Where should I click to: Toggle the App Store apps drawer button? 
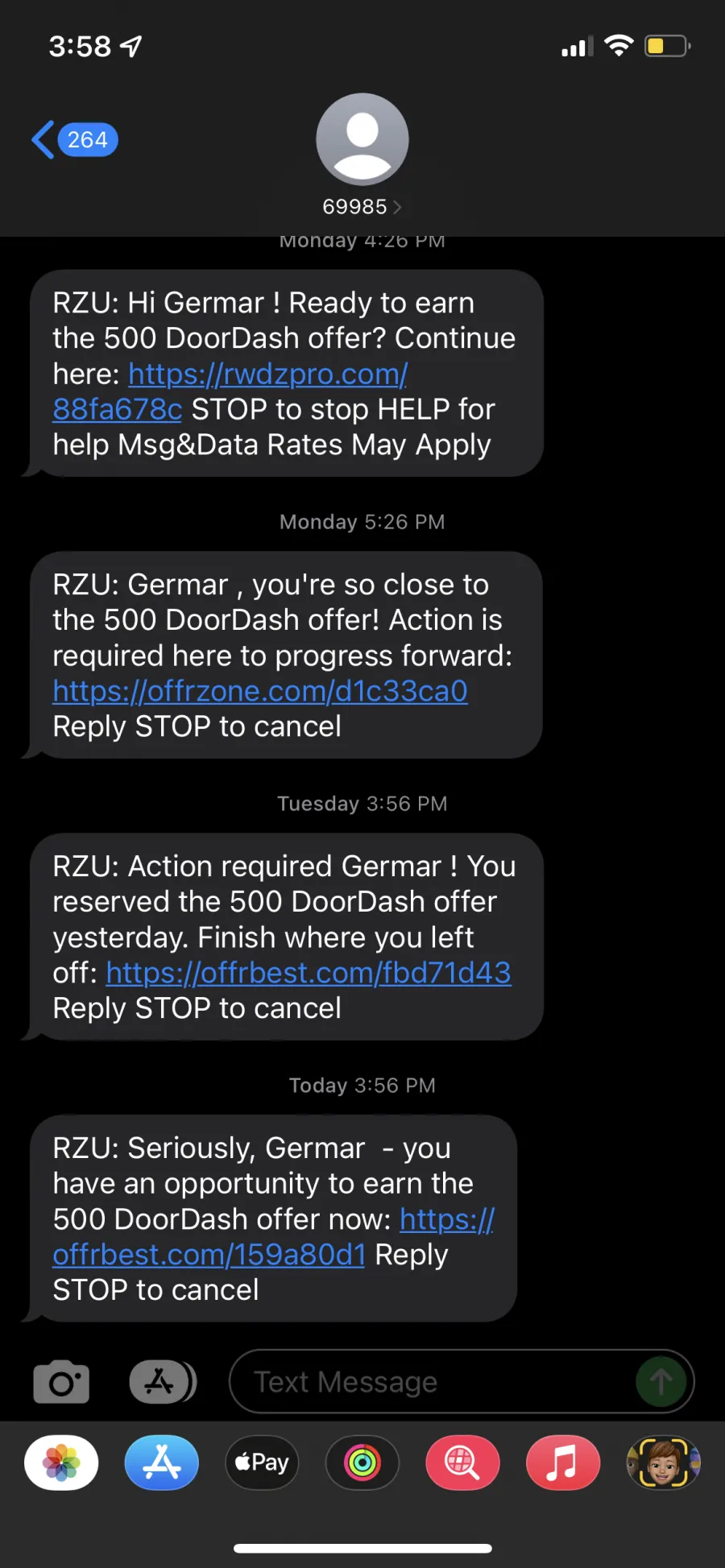tap(163, 1382)
